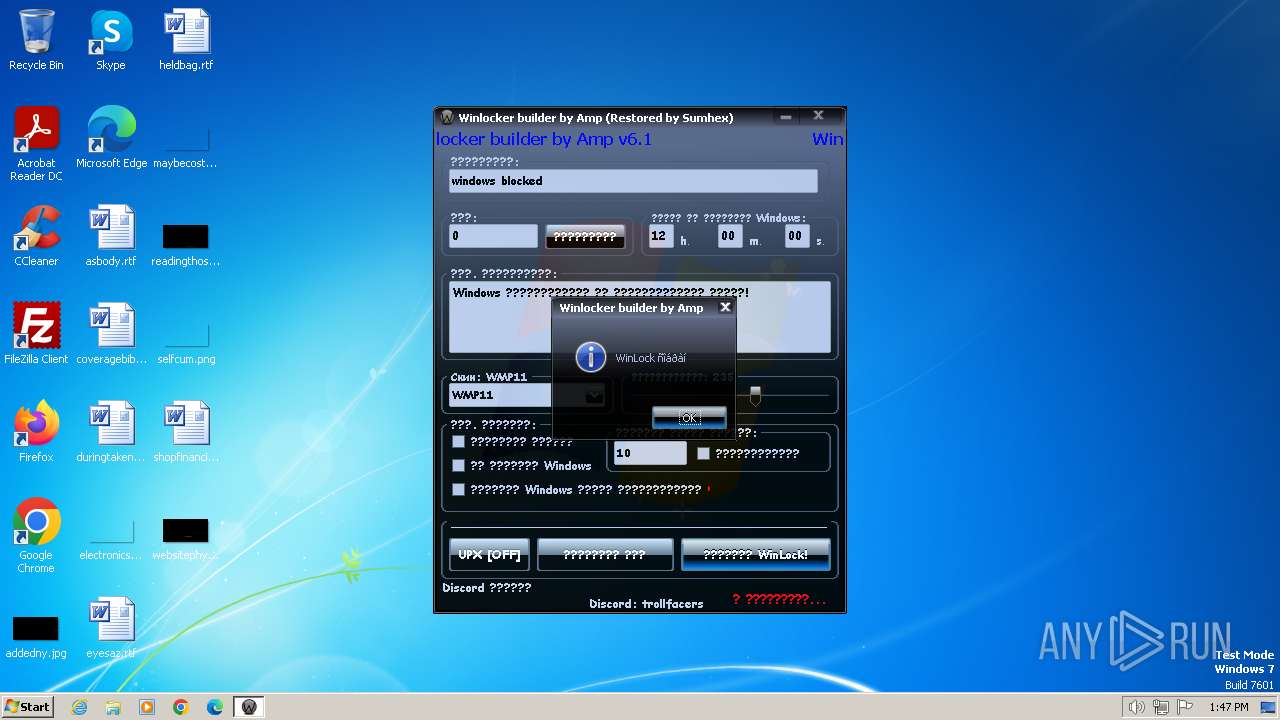Open Edge from the taskbar
This screenshot has width=1280, height=720.
215,707
